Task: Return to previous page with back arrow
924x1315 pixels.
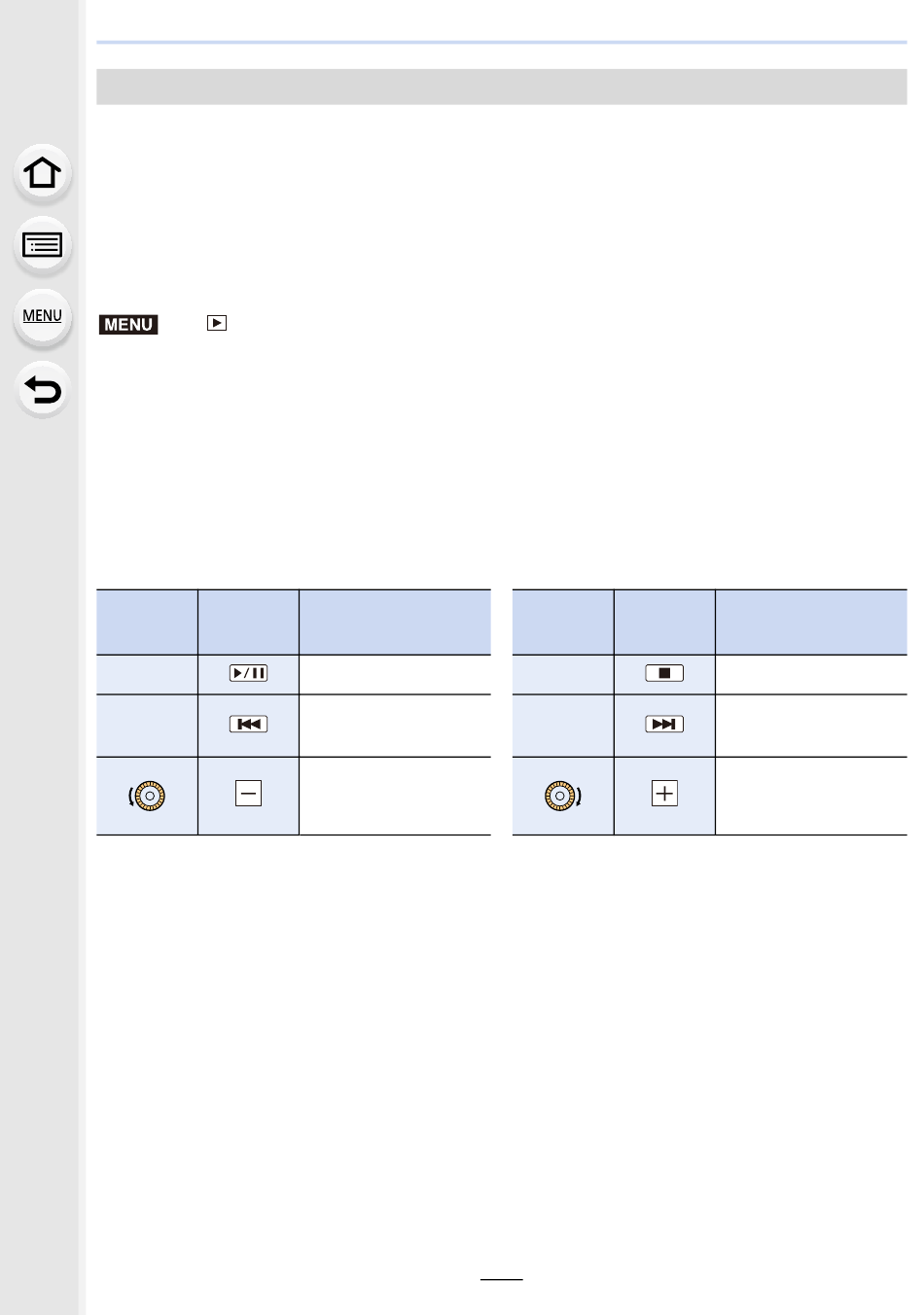Action: click(x=43, y=389)
